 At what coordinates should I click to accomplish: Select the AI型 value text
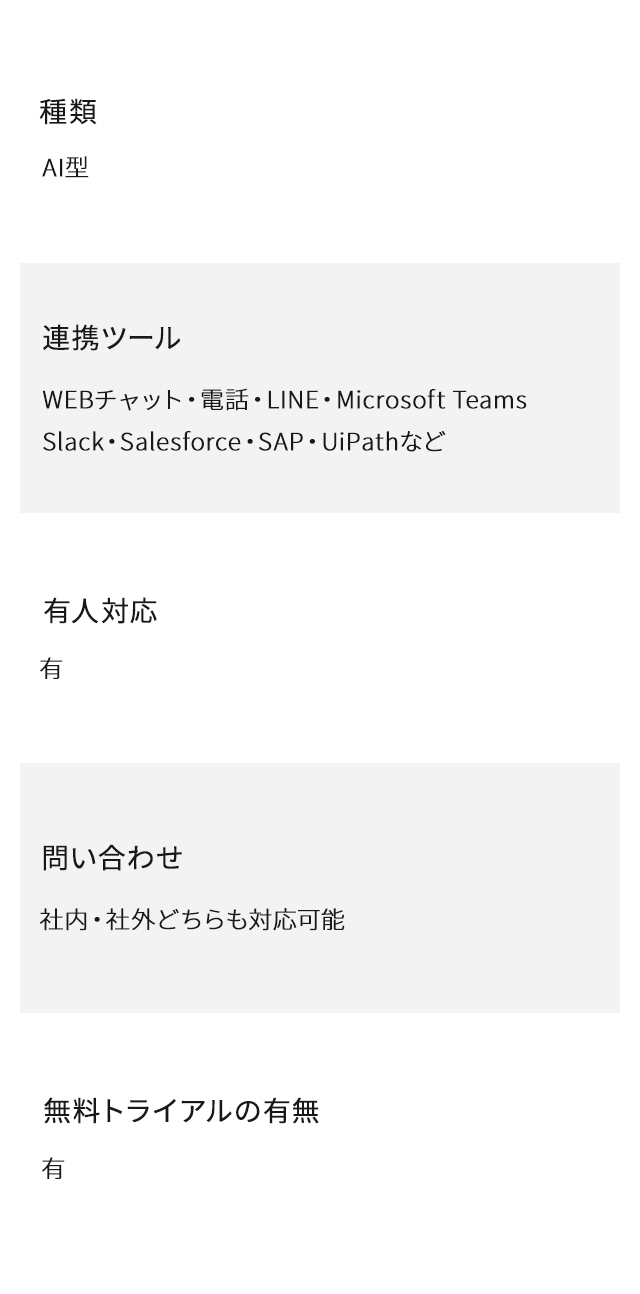65,168
